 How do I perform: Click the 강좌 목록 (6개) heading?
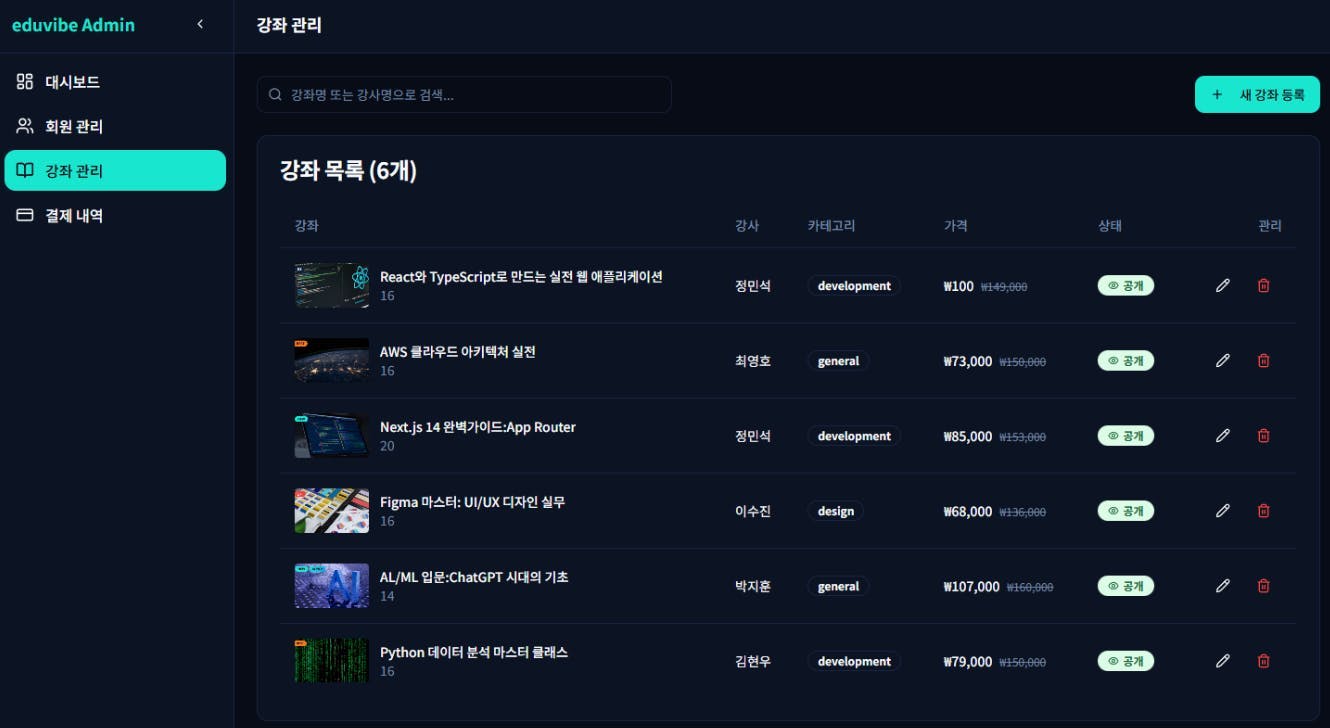pos(348,171)
